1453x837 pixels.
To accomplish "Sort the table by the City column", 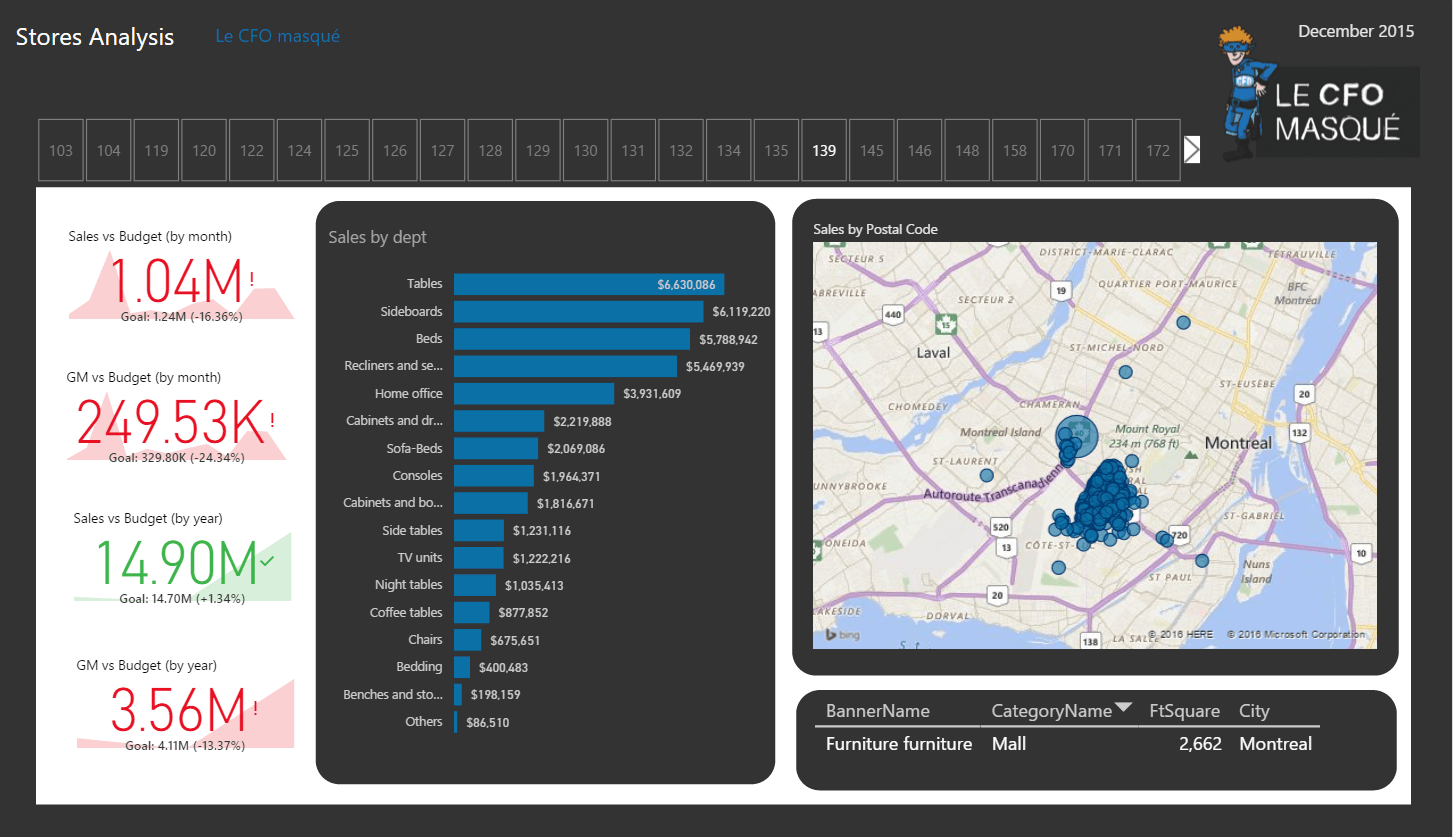I will pos(1253,711).
